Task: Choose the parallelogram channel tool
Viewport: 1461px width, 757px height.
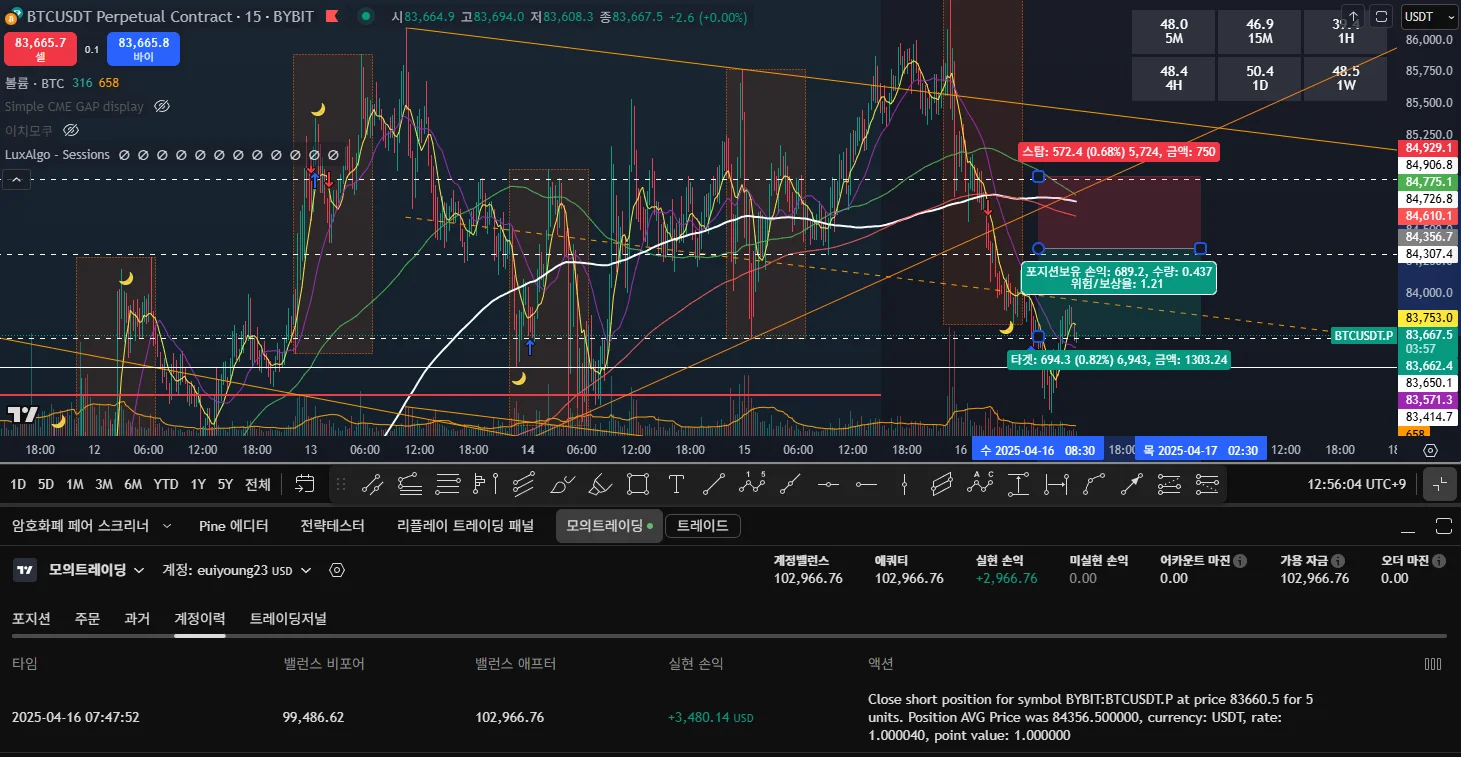Action: [942, 485]
